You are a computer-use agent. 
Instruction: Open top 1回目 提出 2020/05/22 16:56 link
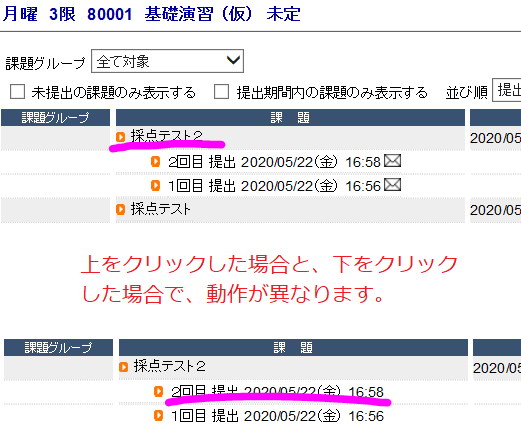[274, 186]
